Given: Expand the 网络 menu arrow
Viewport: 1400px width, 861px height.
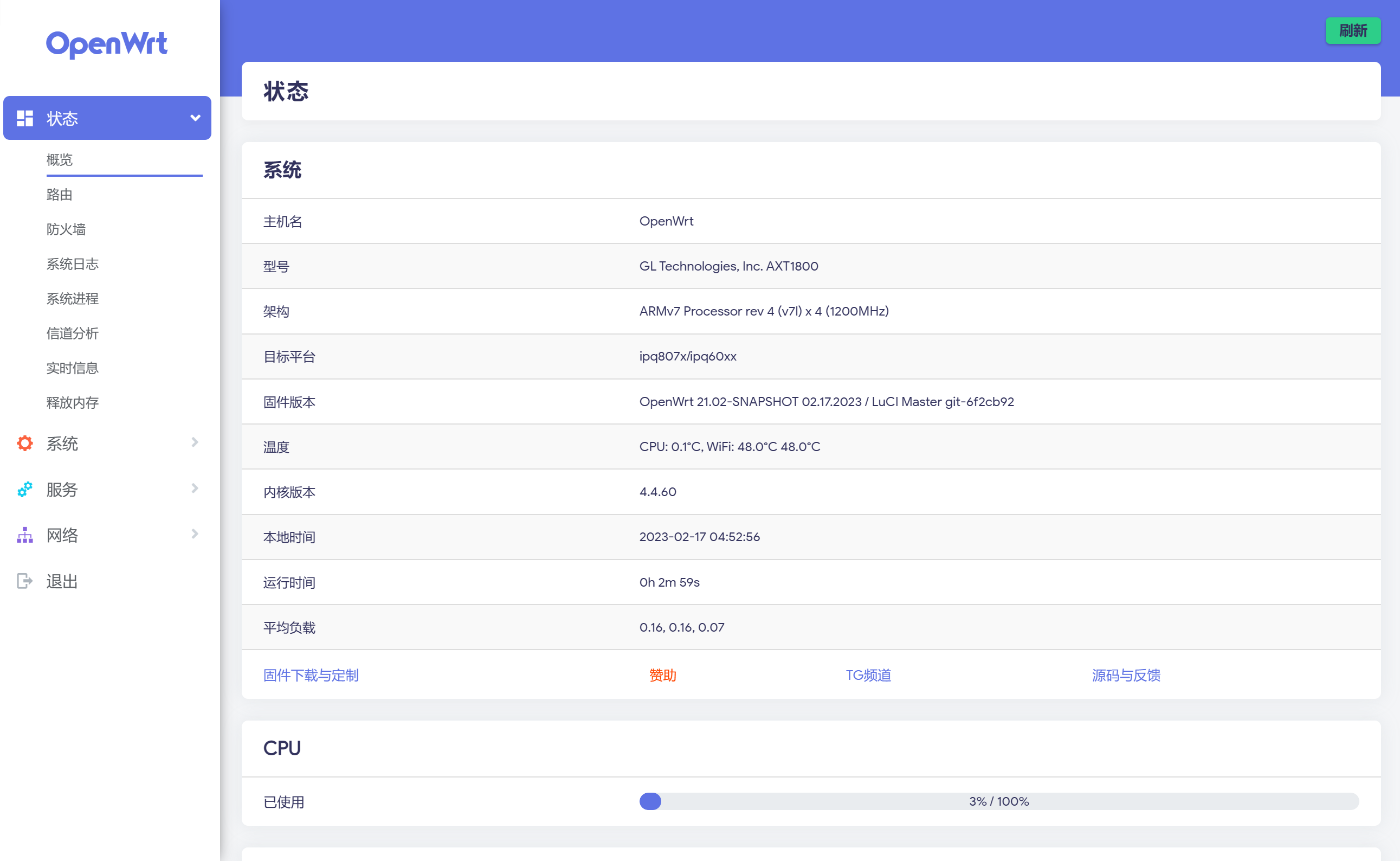Looking at the screenshot, I should [x=195, y=534].
